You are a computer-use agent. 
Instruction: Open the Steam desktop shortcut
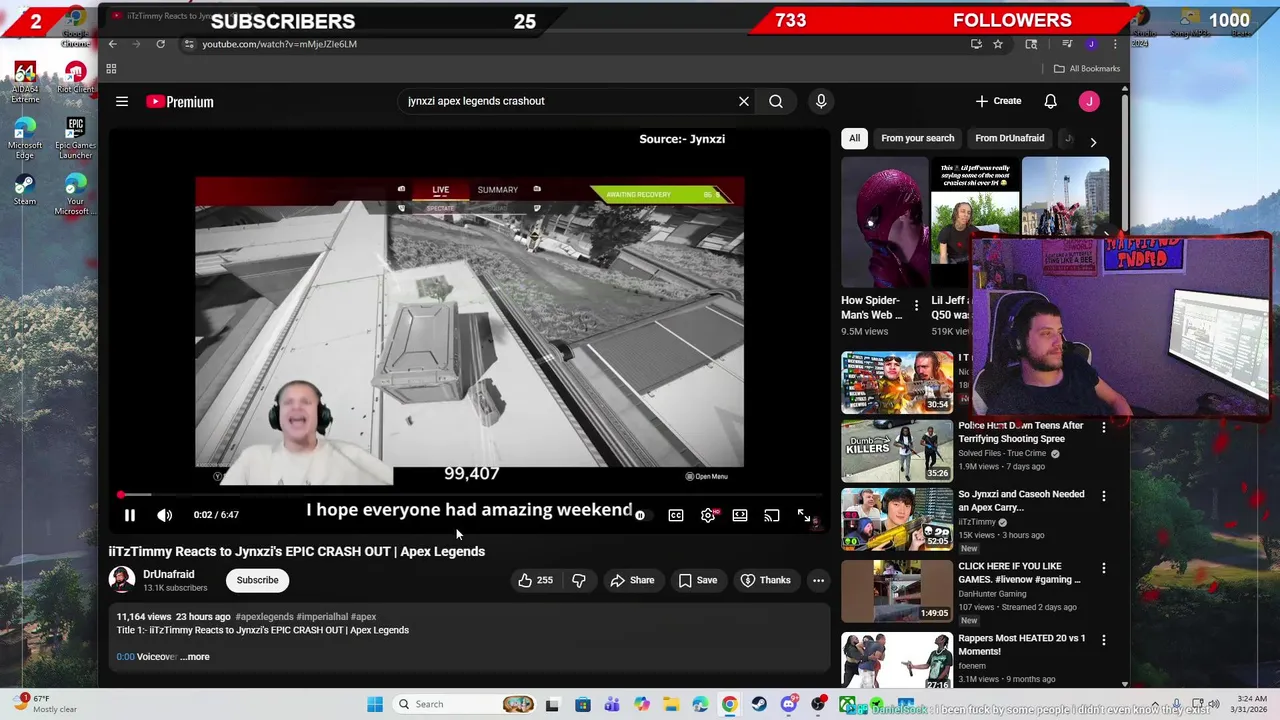point(24,189)
